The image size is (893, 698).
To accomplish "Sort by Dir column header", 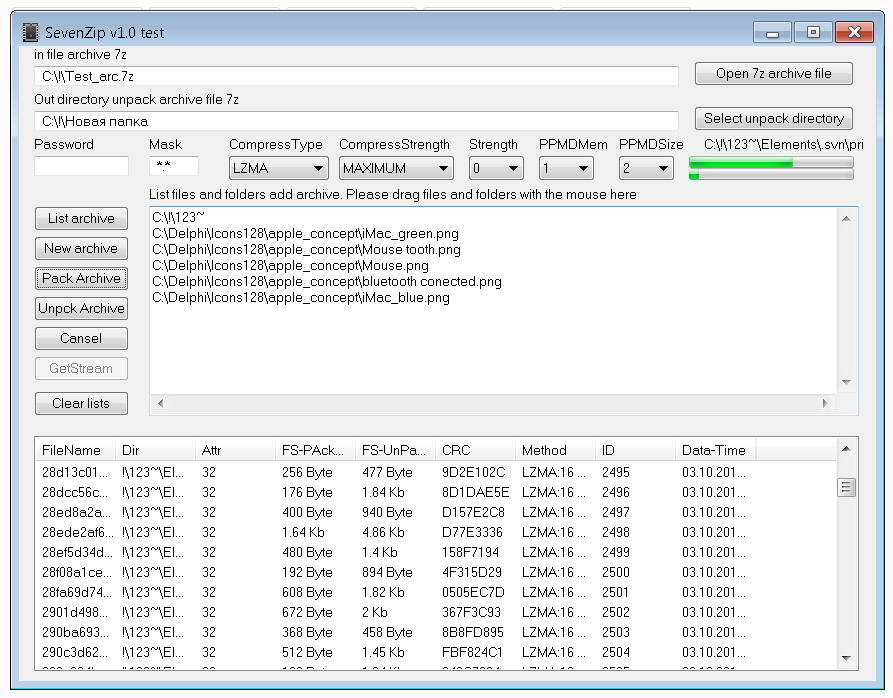I will (x=155, y=450).
